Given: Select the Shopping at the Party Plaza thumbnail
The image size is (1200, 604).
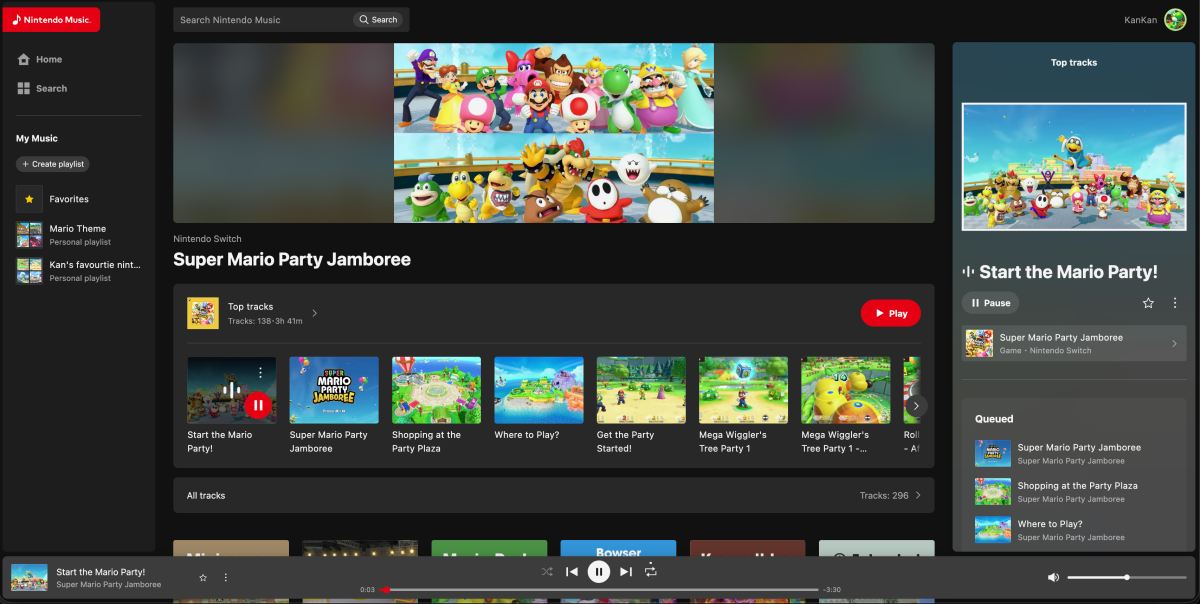Looking at the screenshot, I should (436, 390).
